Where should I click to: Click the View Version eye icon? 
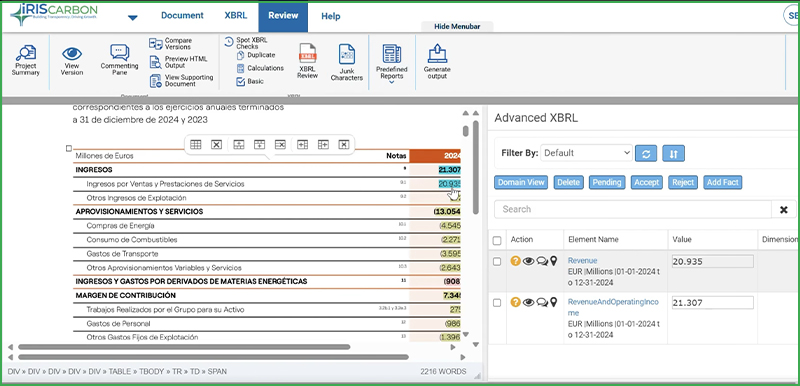tap(72, 54)
